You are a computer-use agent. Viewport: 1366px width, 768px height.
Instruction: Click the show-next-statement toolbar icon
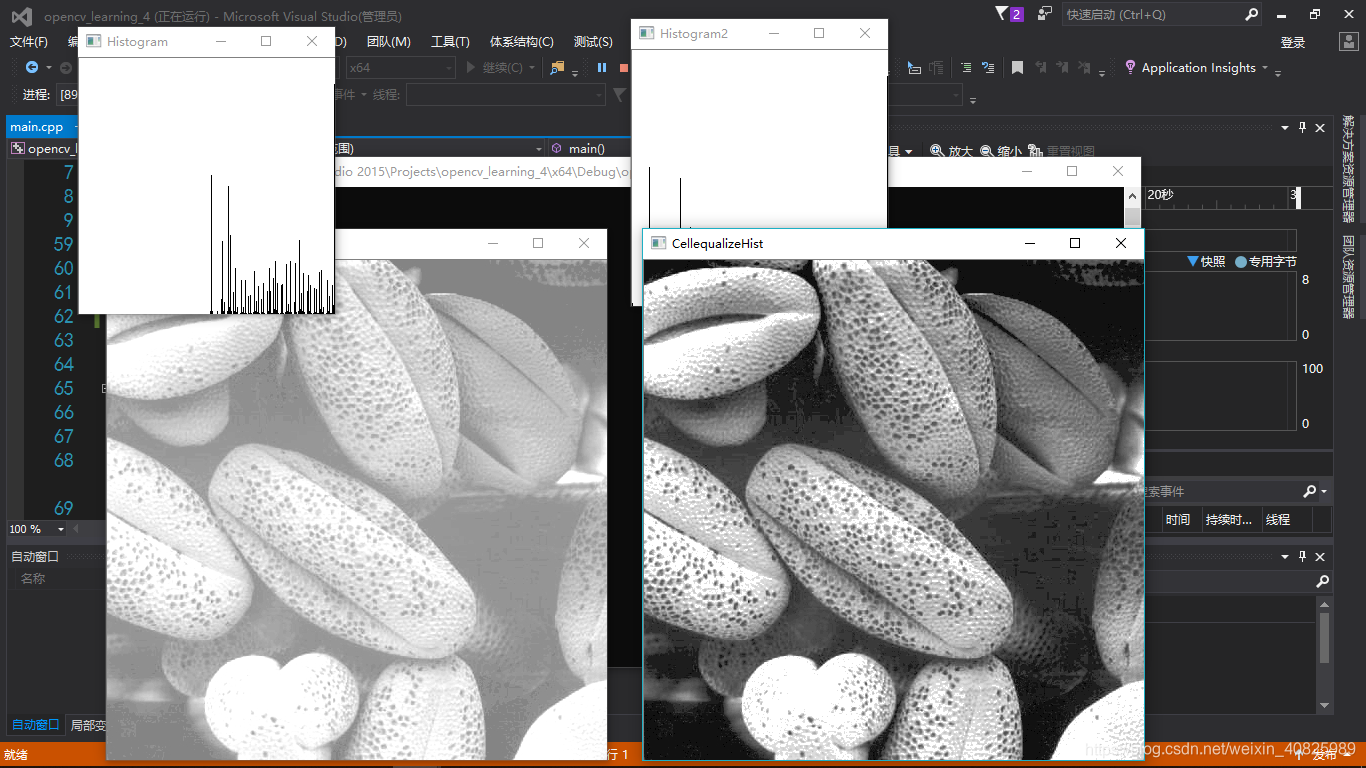[x=914, y=68]
